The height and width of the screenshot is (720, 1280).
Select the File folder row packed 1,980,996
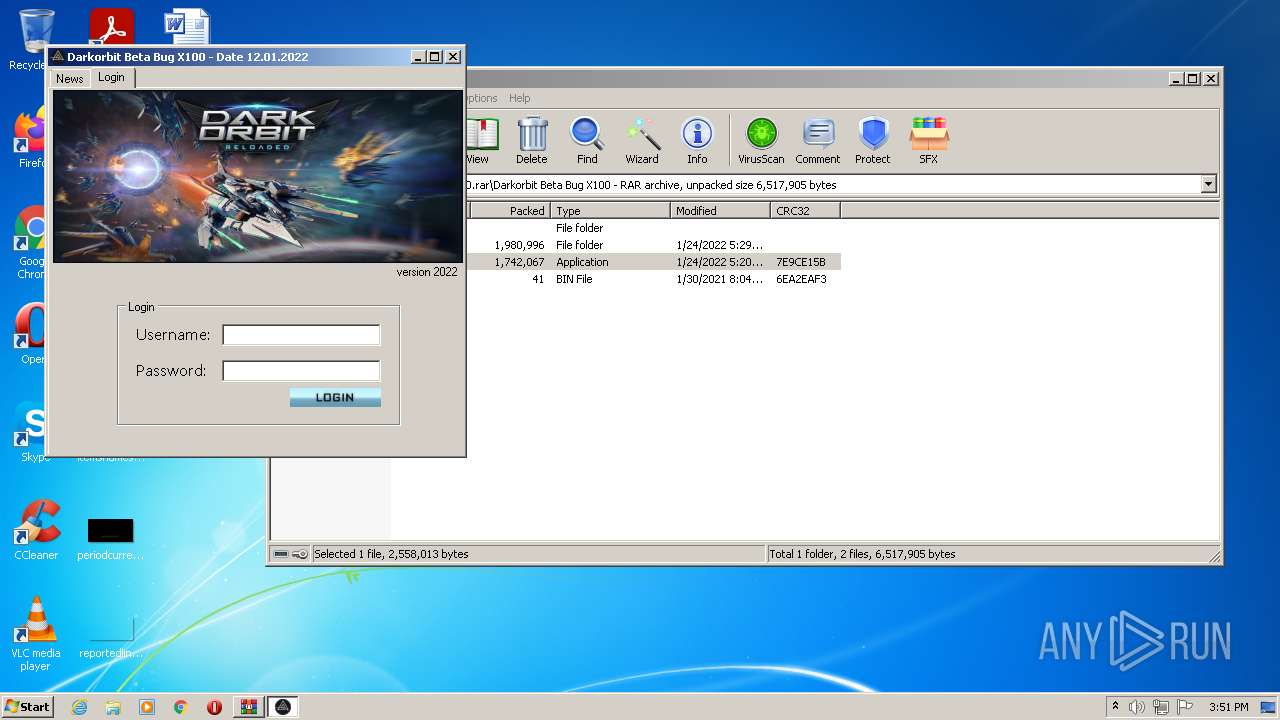(x=653, y=245)
